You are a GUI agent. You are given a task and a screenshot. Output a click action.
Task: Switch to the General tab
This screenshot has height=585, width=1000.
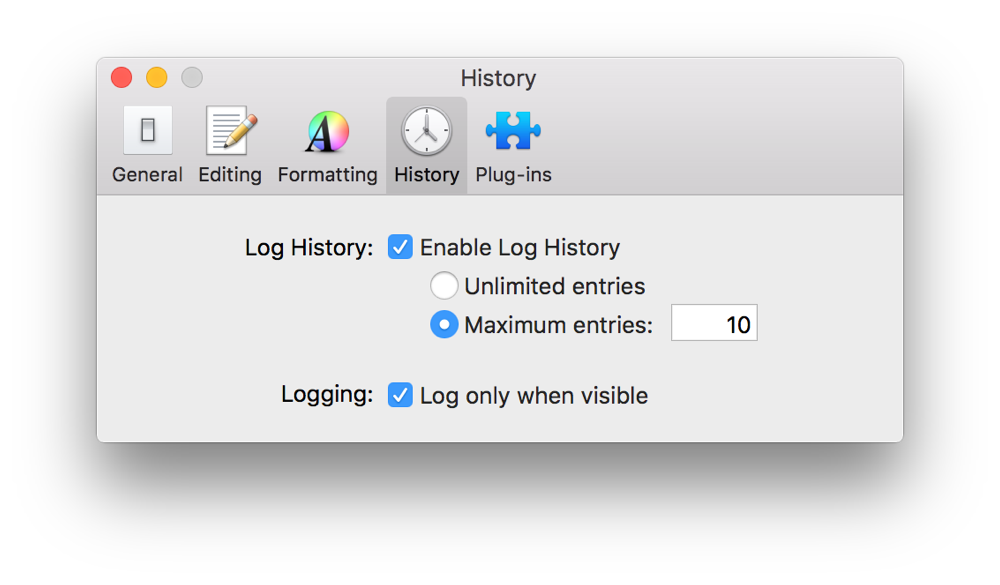point(147,143)
